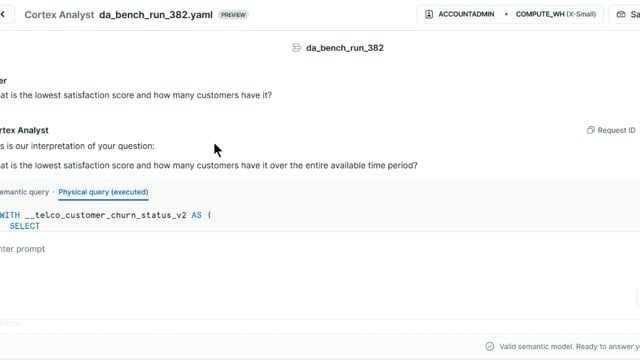Click the green warehouse status dot
Viewport: 640px width, 360px height.
[x=506, y=14]
